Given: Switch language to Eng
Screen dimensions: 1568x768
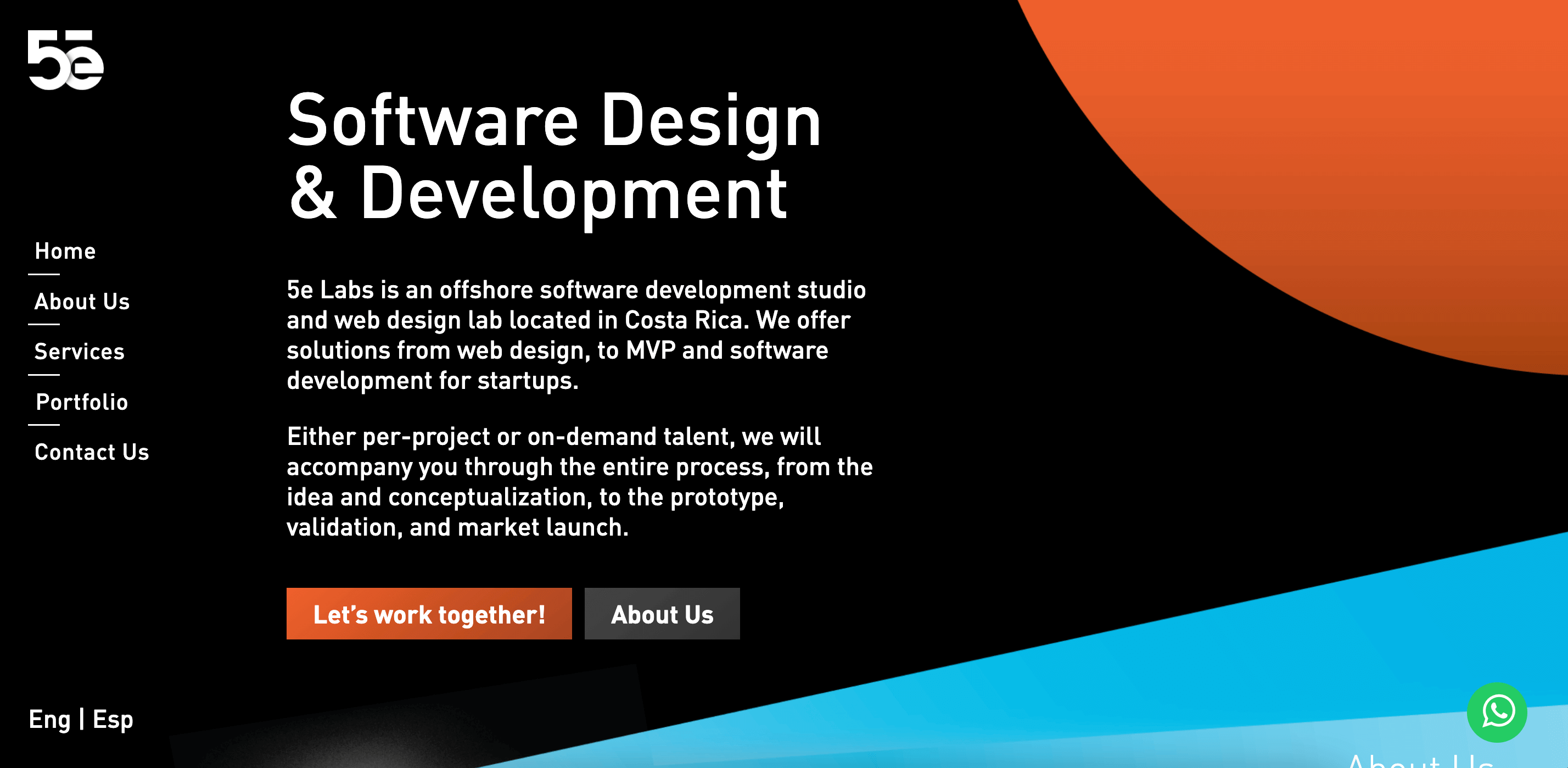Looking at the screenshot, I should point(50,719).
